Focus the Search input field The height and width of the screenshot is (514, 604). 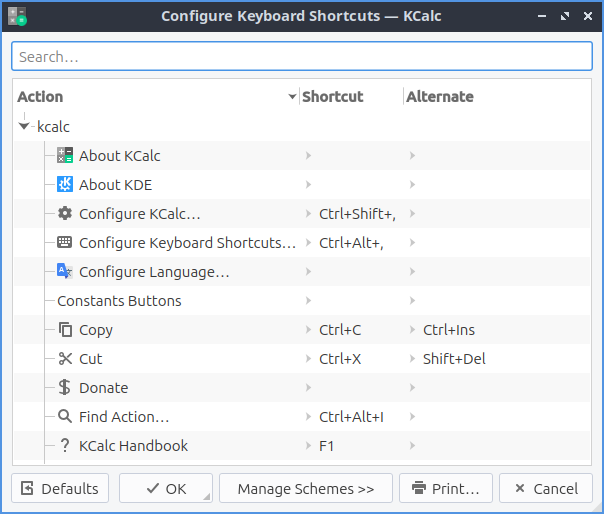click(302, 57)
